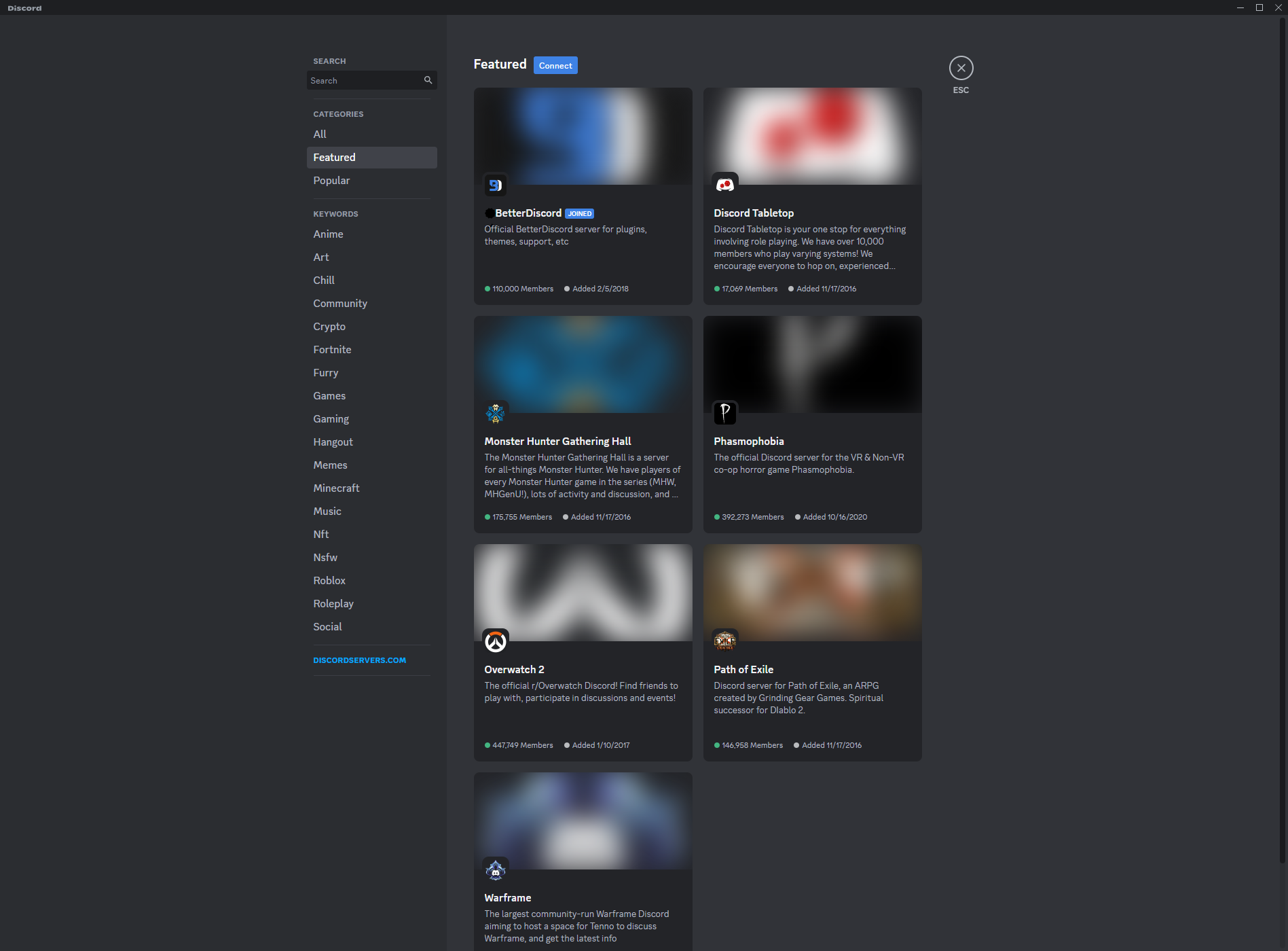The image size is (1288, 951).
Task: Click the Discord Tabletop server logo icon
Action: tap(725, 185)
